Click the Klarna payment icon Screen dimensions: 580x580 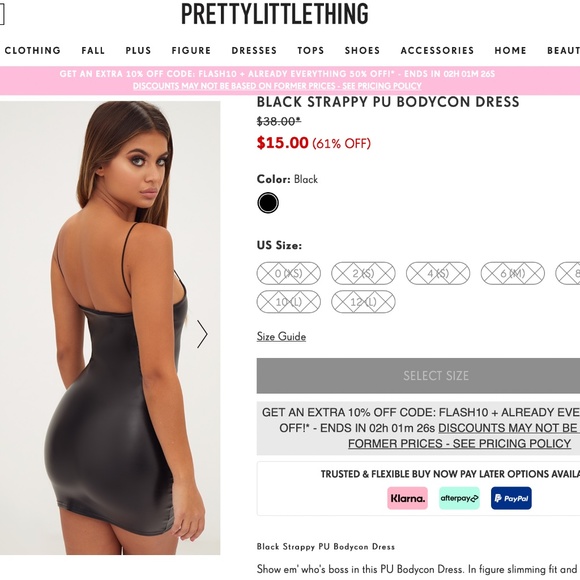[407, 498]
